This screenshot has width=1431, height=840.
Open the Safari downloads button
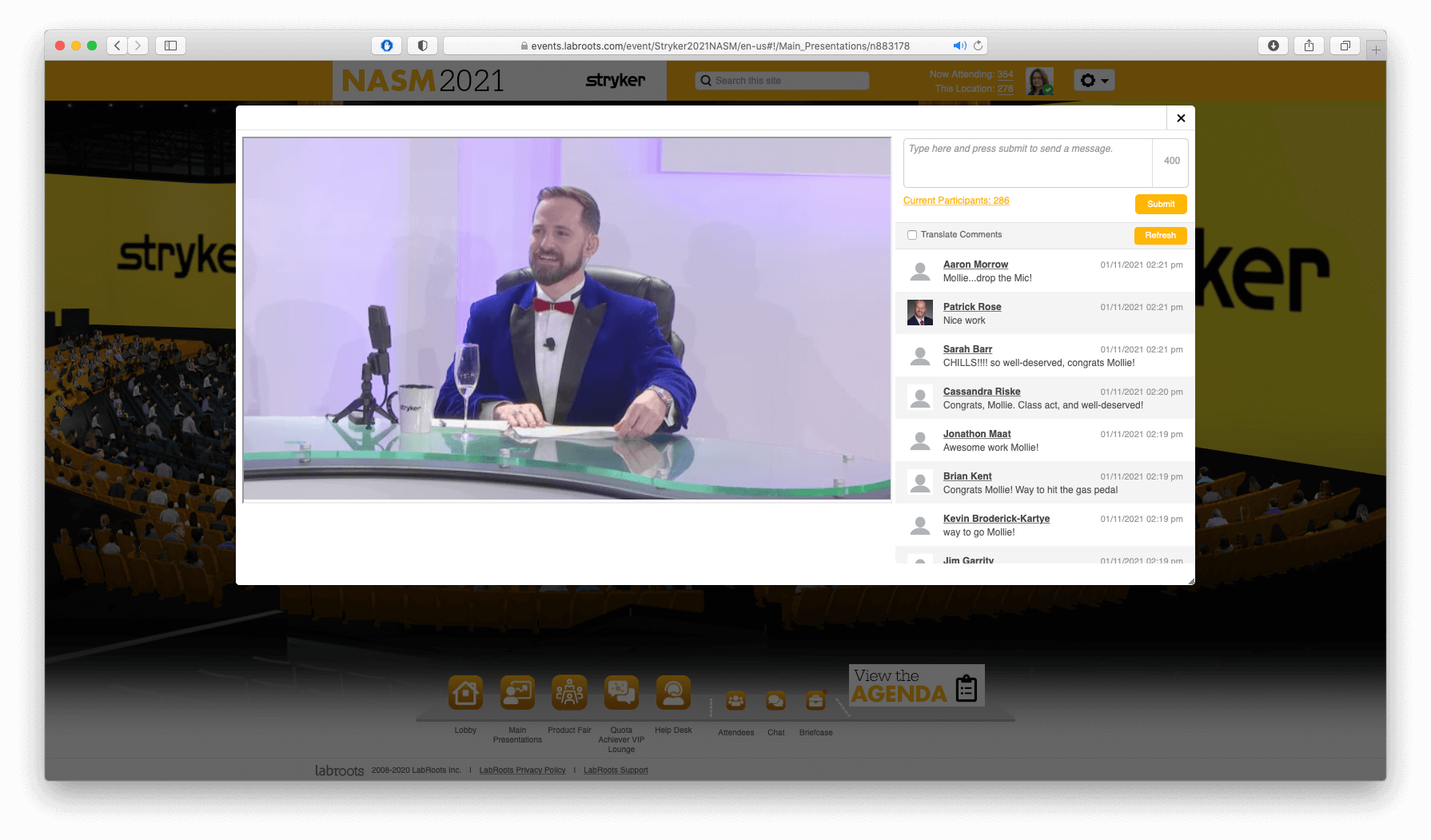pos(1274,46)
